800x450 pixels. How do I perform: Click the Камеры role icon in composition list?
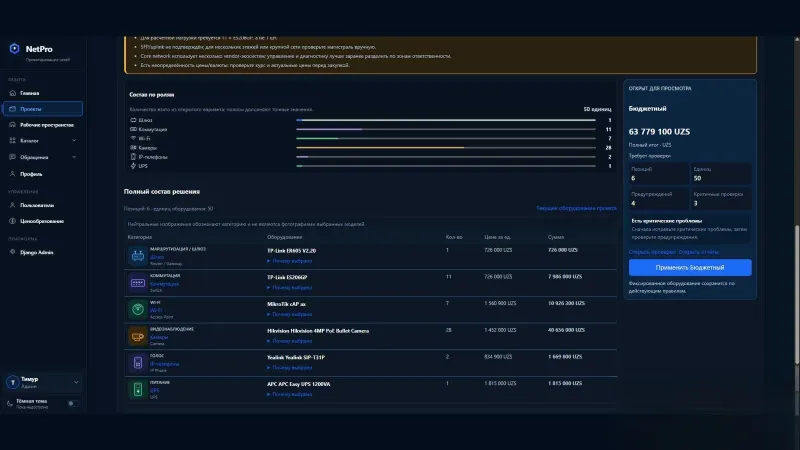133,147
